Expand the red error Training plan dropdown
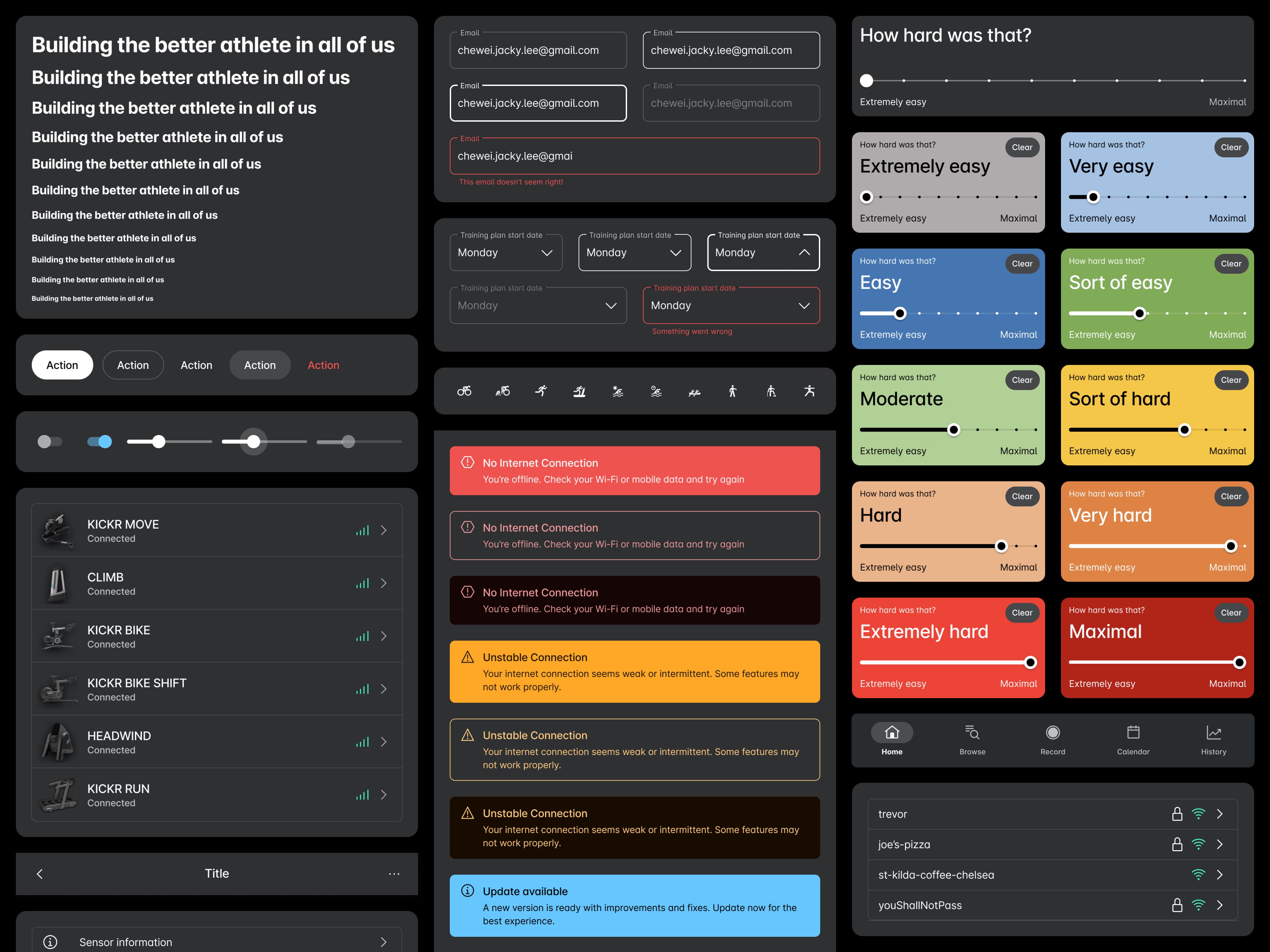This screenshot has height=952, width=1270. click(x=731, y=305)
